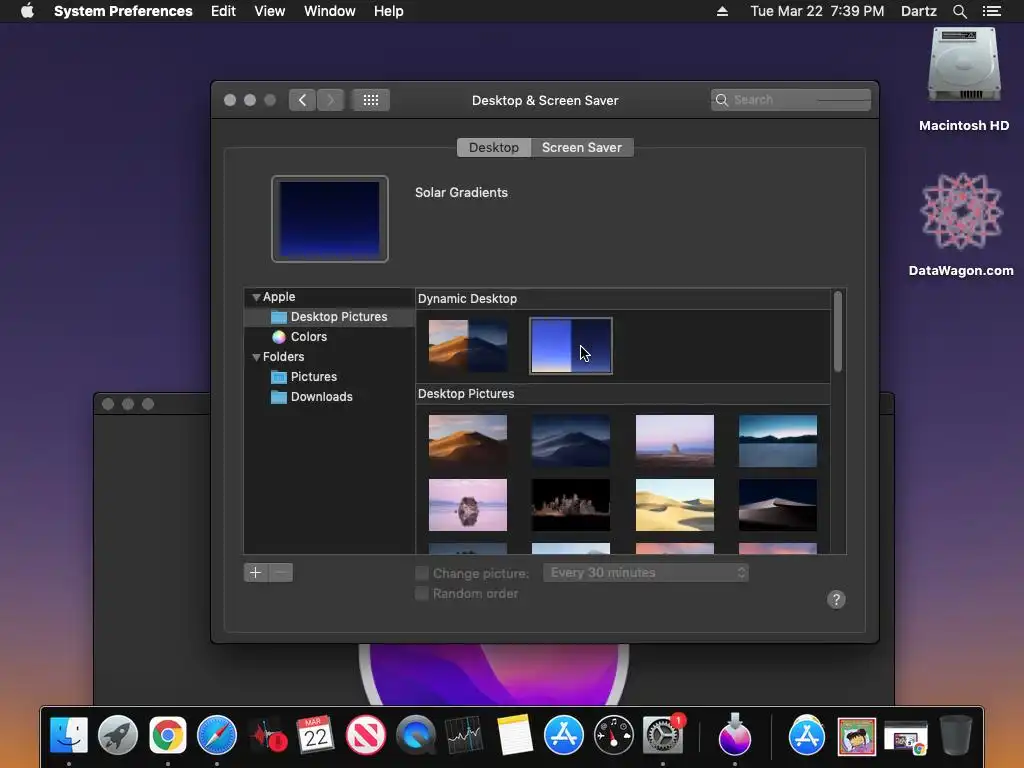Screen dimensions: 1024x768
Task: Open the Every 30 minutes dropdown
Action: point(646,573)
